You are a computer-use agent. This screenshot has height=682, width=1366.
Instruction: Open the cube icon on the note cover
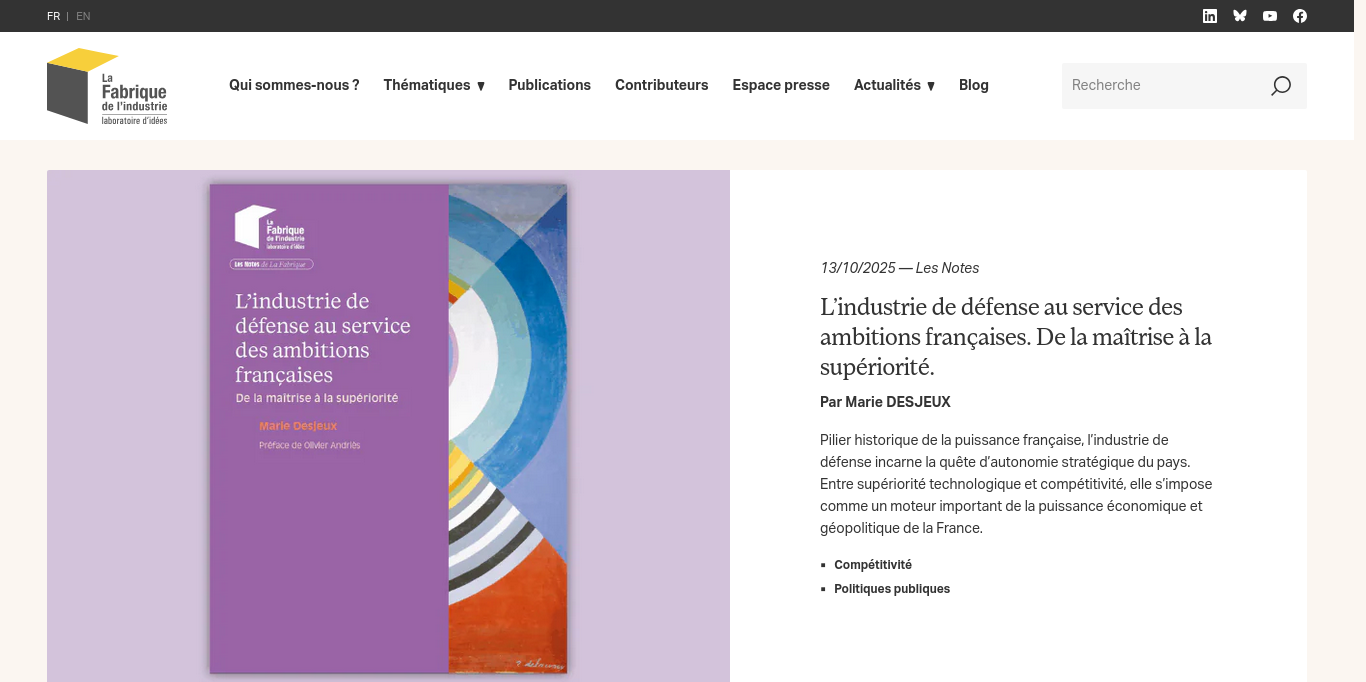point(245,226)
